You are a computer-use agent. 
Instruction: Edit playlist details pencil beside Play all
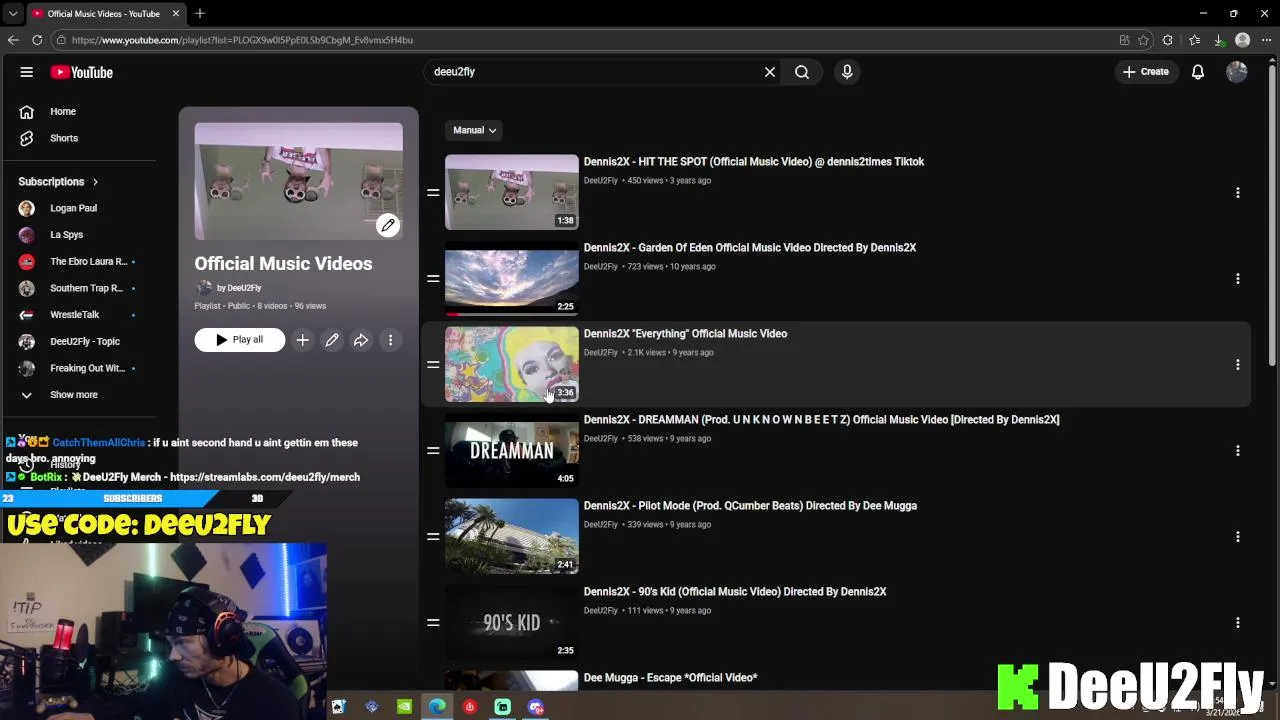pyautogui.click(x=332, y=340)
